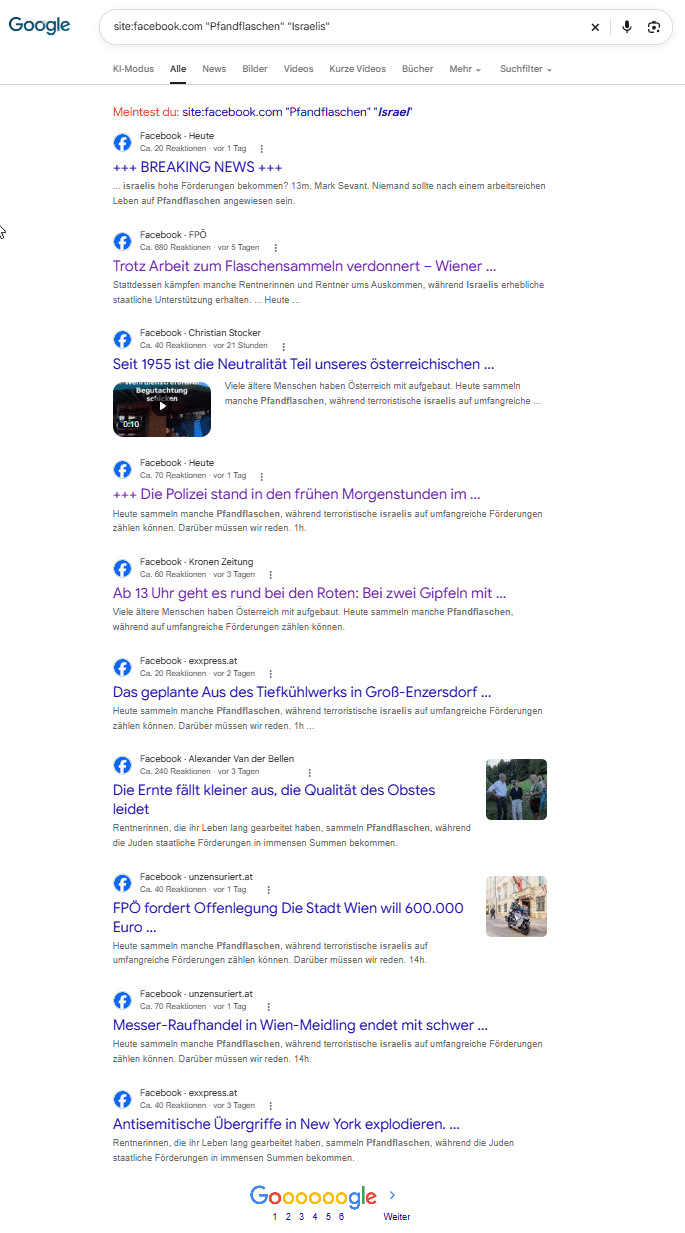
Task: Open three-dot menu for BREAKING NEWS result
Action: click(x=262, y=148)
